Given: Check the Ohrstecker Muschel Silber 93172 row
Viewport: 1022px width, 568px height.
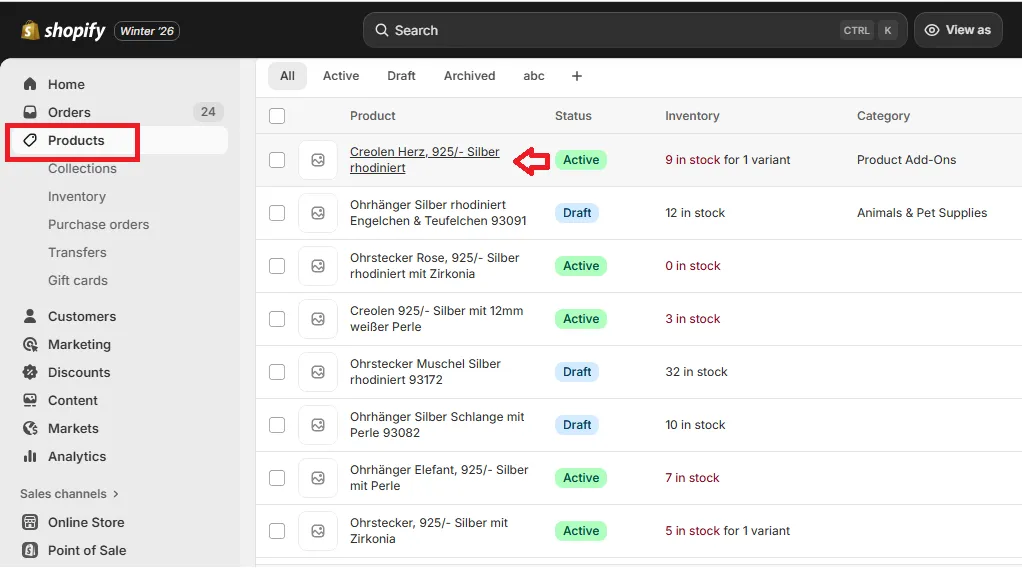Looking at the screenshot, I should [x=277, y=372].
